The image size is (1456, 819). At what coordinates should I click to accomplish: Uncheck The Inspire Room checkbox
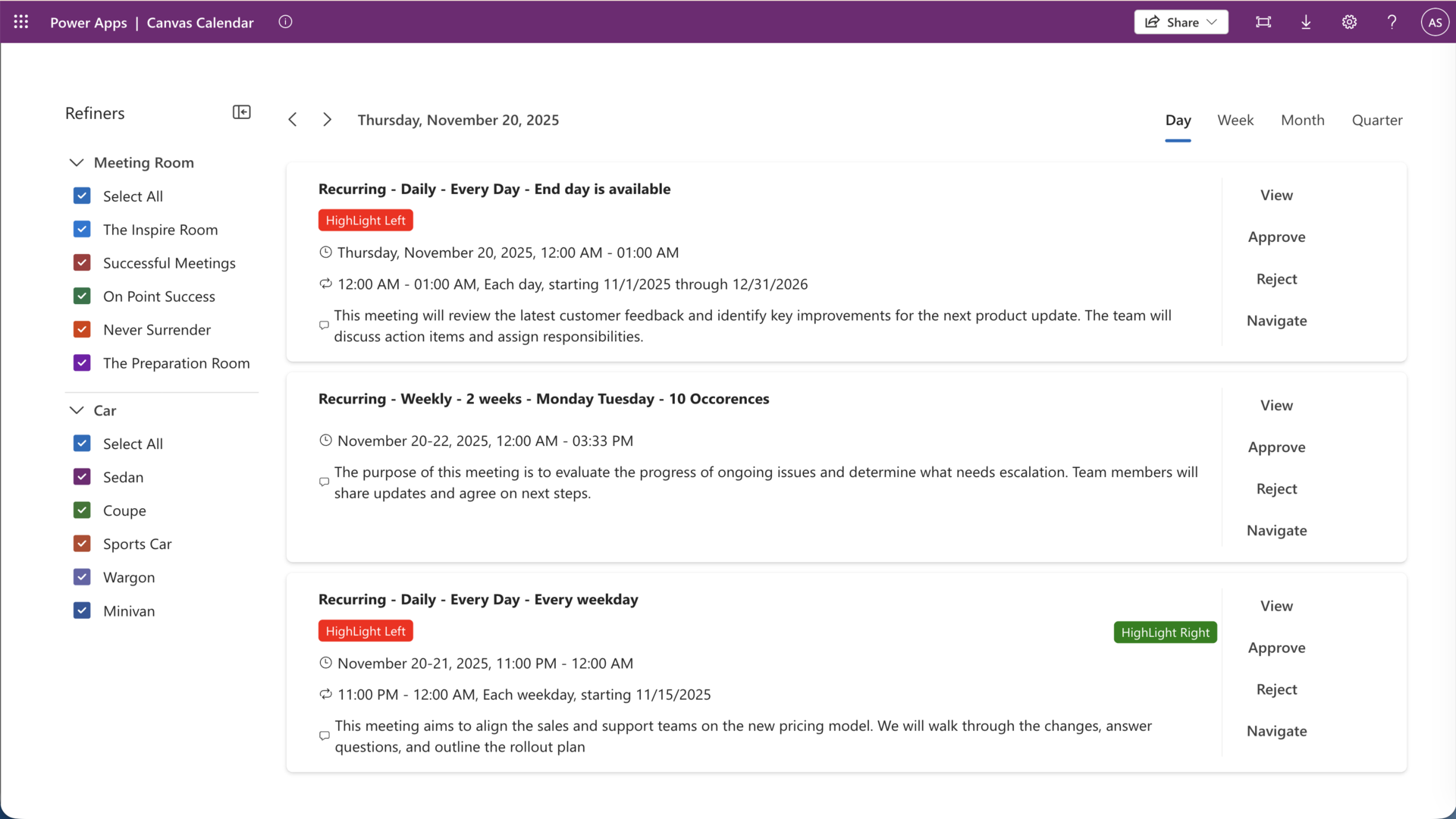[82, 230]
